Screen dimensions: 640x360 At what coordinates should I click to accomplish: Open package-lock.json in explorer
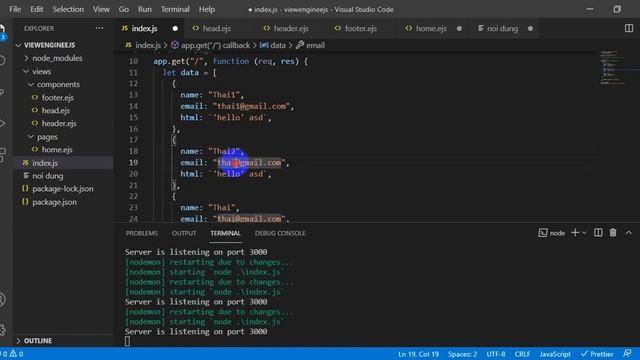pyautogui.click(x=63, y=189)
